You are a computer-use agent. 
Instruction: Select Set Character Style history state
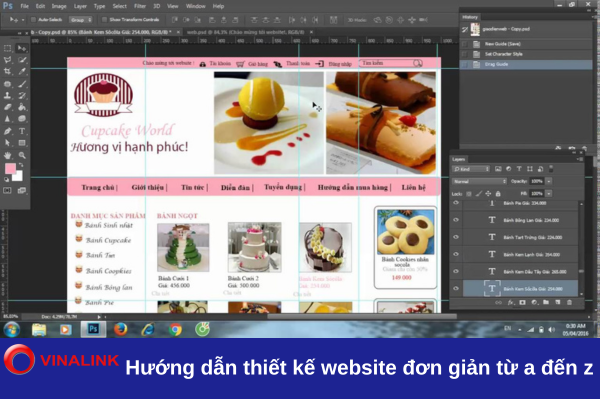[x=526, y=54]
